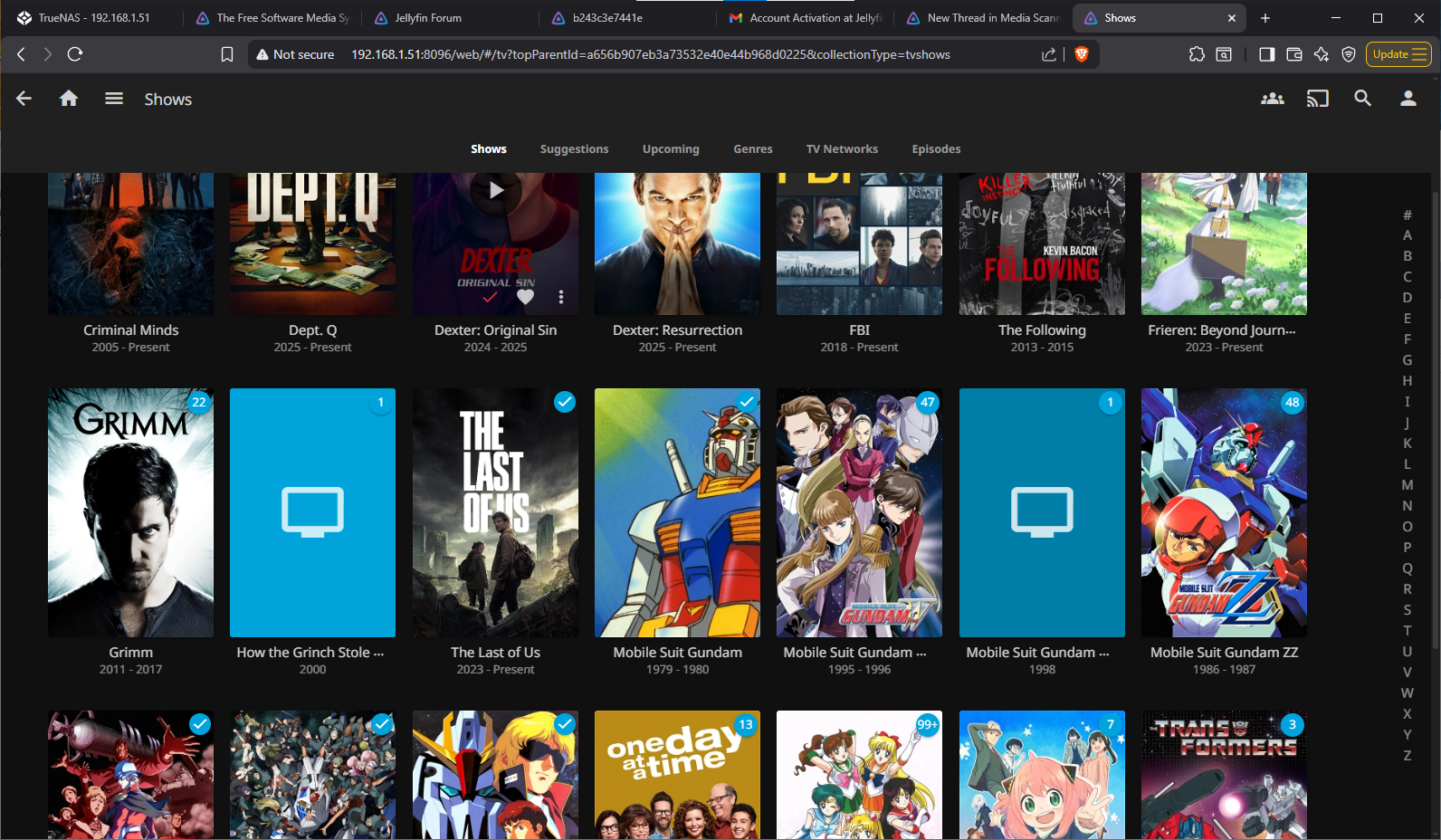Open the hamburger navigation menu
The image size is (1441, 840).
[x=114, y=99]
